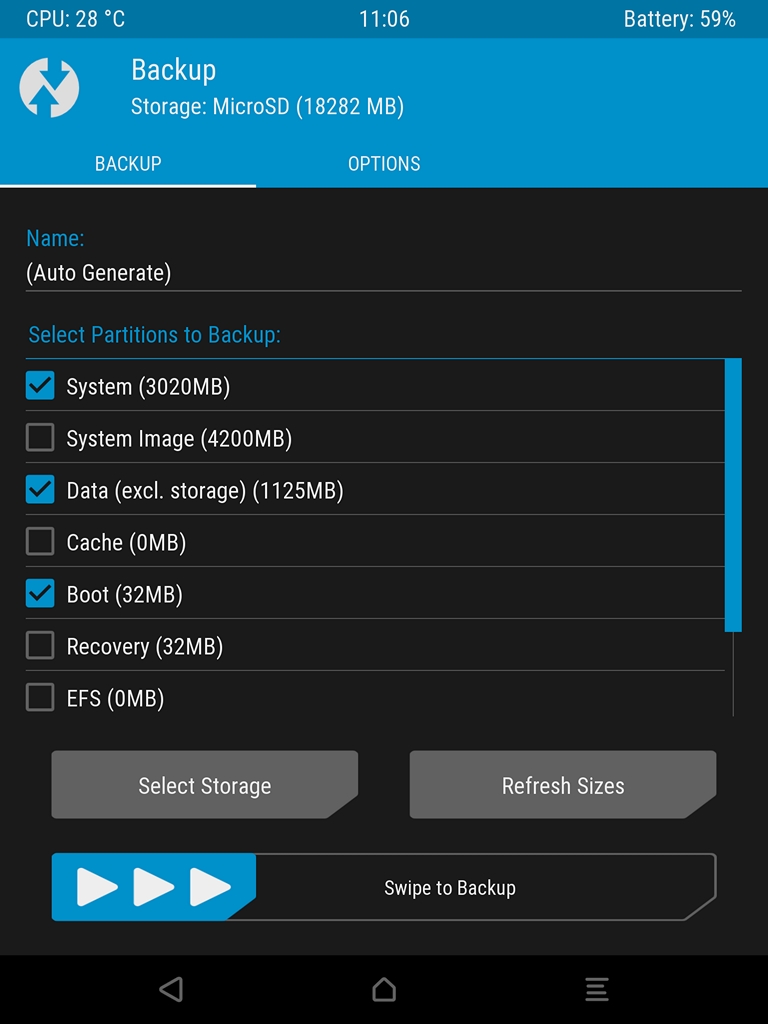Tap the Home navigation icon
Image resolution: width=768 pixels, height=1024 pixels.
[x=384, y=989]
